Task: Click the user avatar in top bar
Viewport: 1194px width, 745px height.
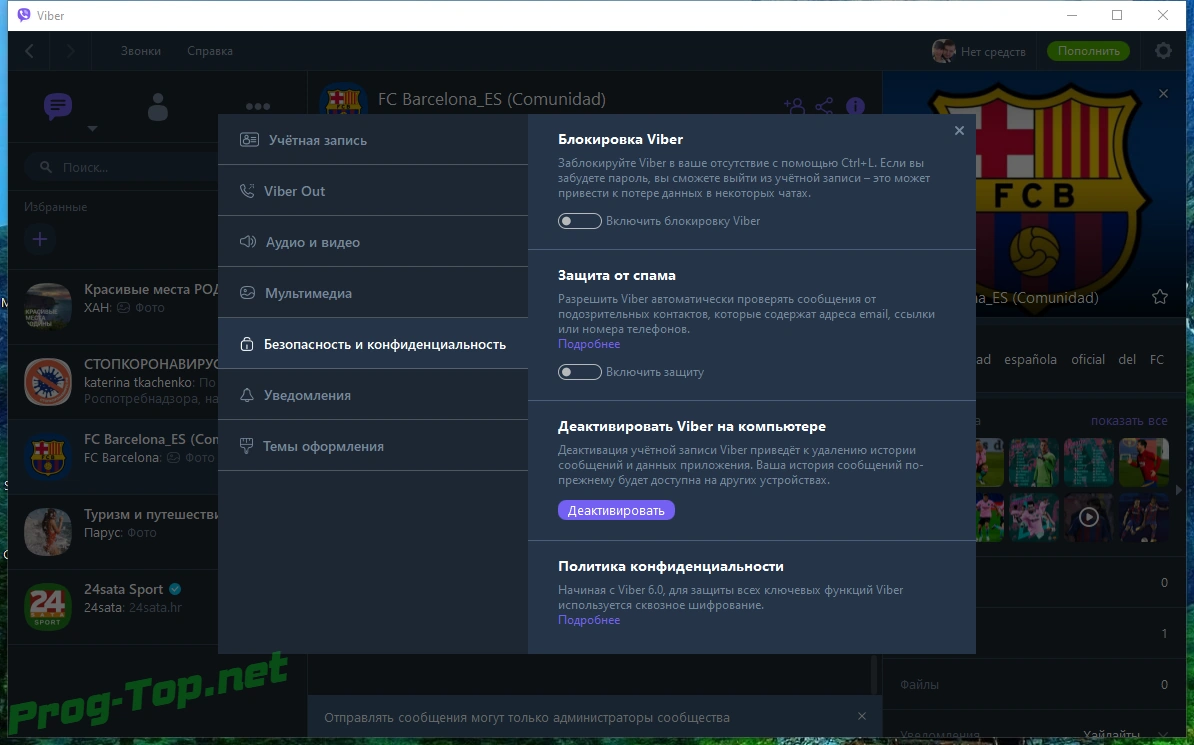Action: [943, 51]
